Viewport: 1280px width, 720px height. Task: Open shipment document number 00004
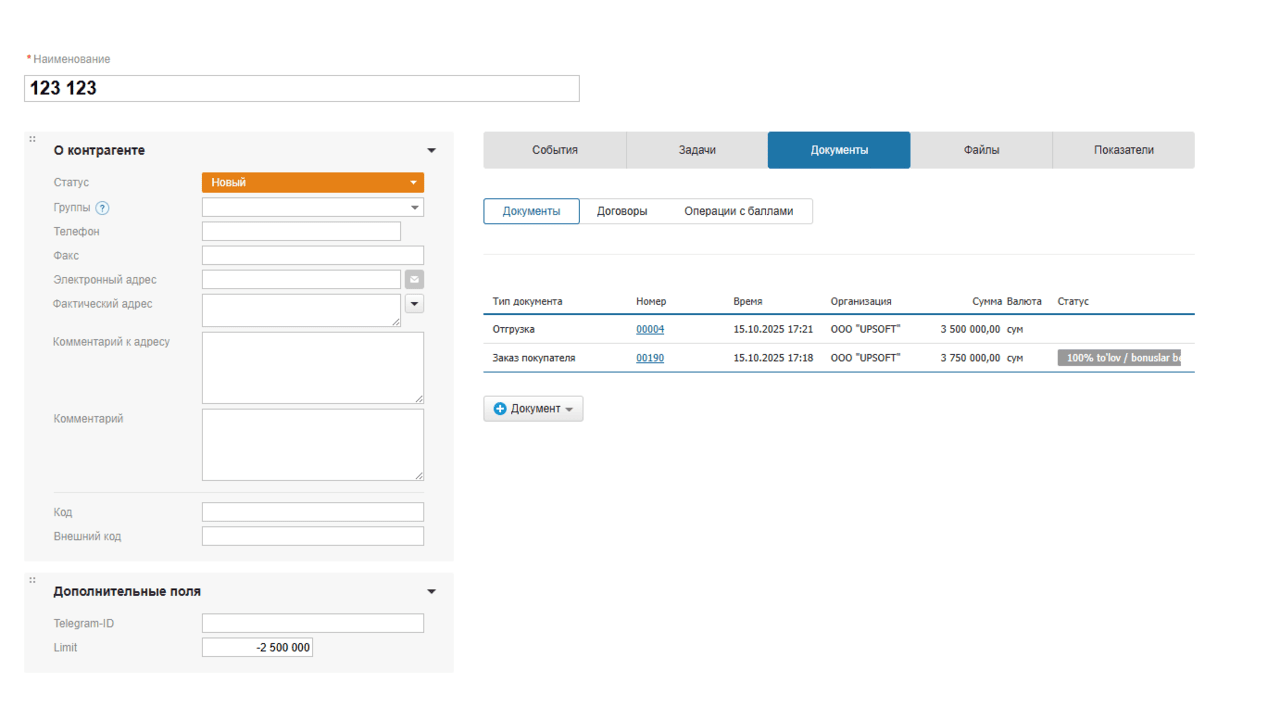point(650,329)
